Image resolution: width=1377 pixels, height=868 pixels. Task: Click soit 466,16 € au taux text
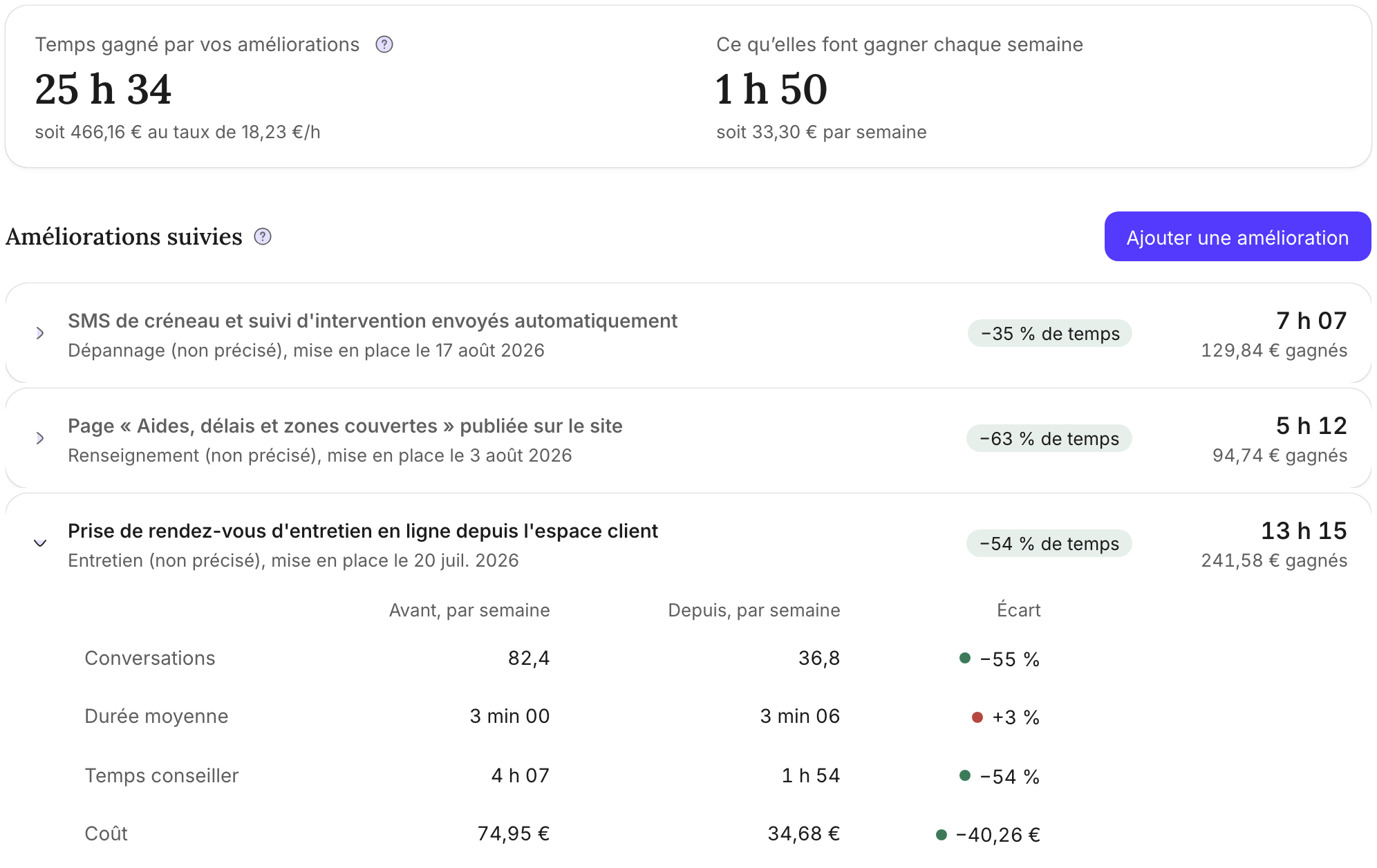pos(178,132)
